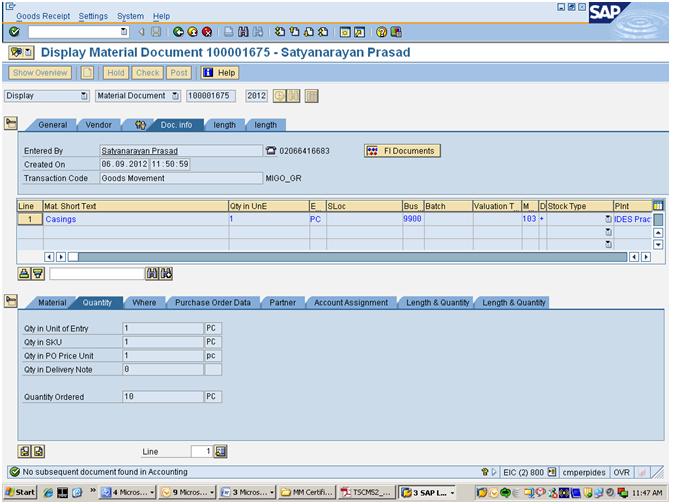674x504 pixels.
Task: Select the Doc. info tab
Action: tap(176, 125)
